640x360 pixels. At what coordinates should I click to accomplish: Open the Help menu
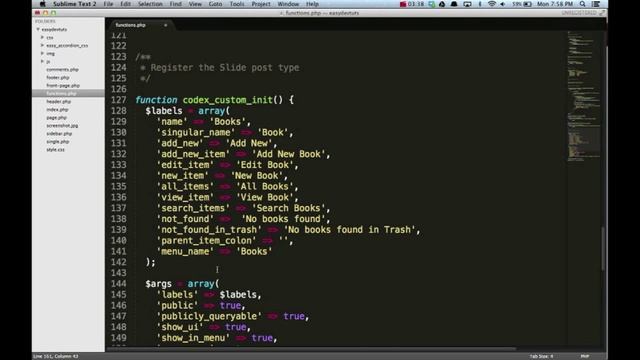[x=312, y=4]
